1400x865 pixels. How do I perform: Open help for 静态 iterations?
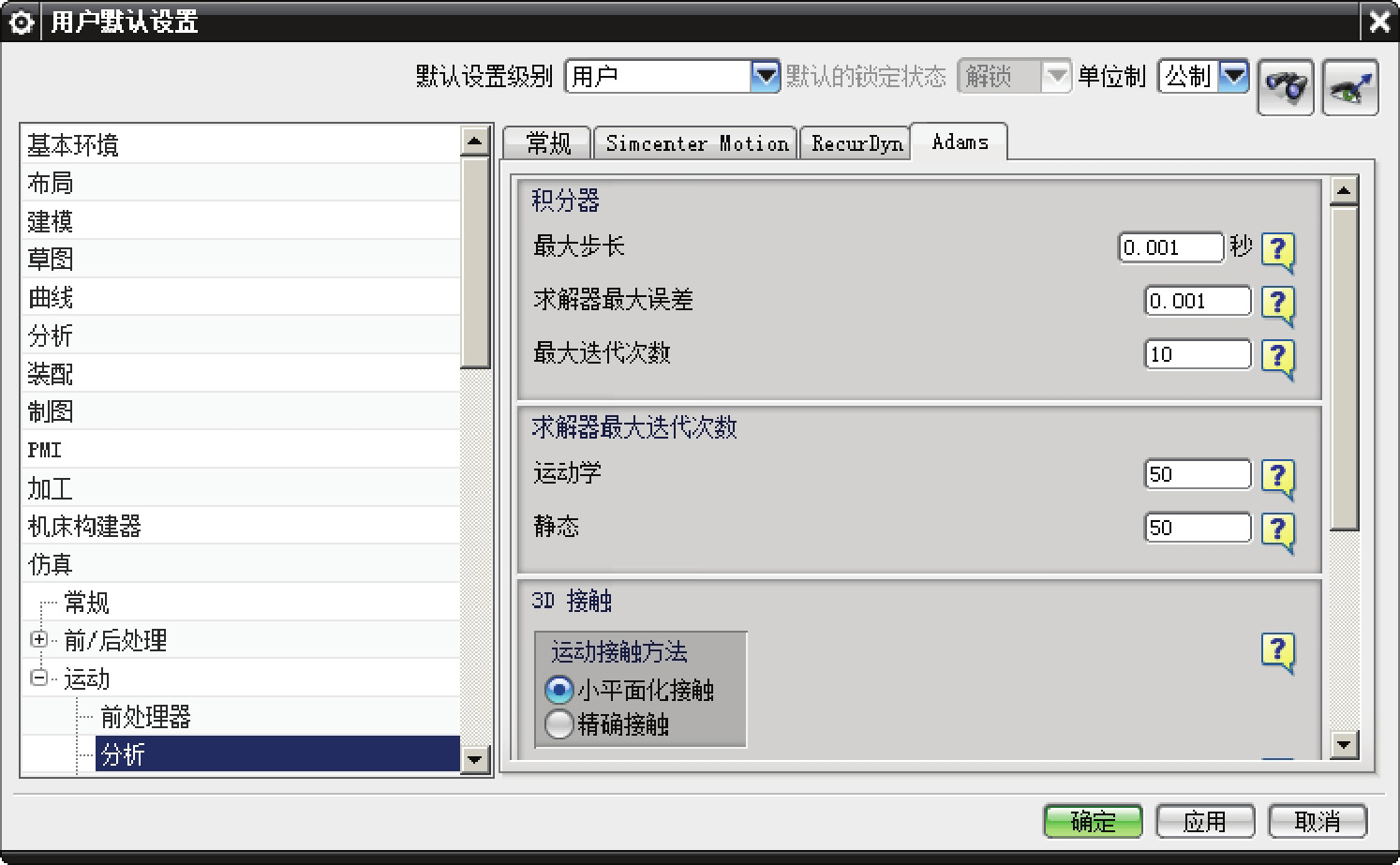(x=1278, y=529)
